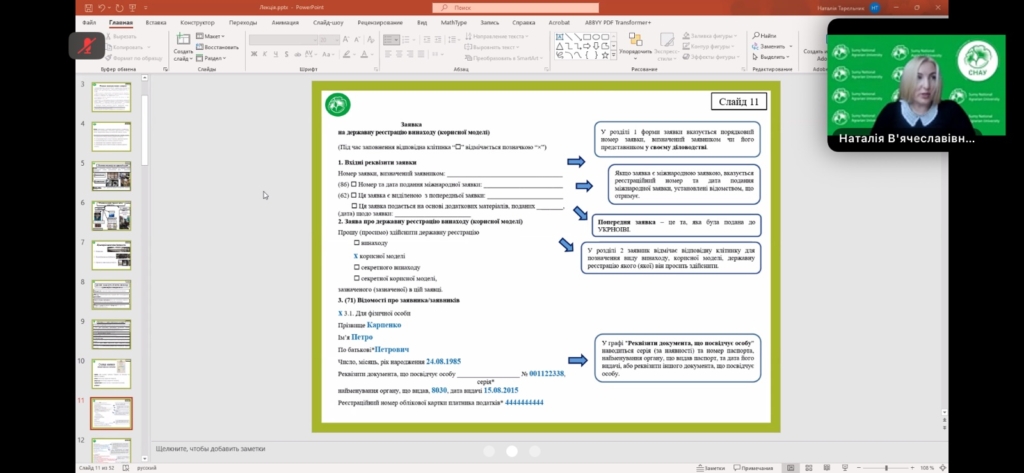1024x473 pixels.
Task: Switch to slide sorter view icon
Action: [810, 467]
